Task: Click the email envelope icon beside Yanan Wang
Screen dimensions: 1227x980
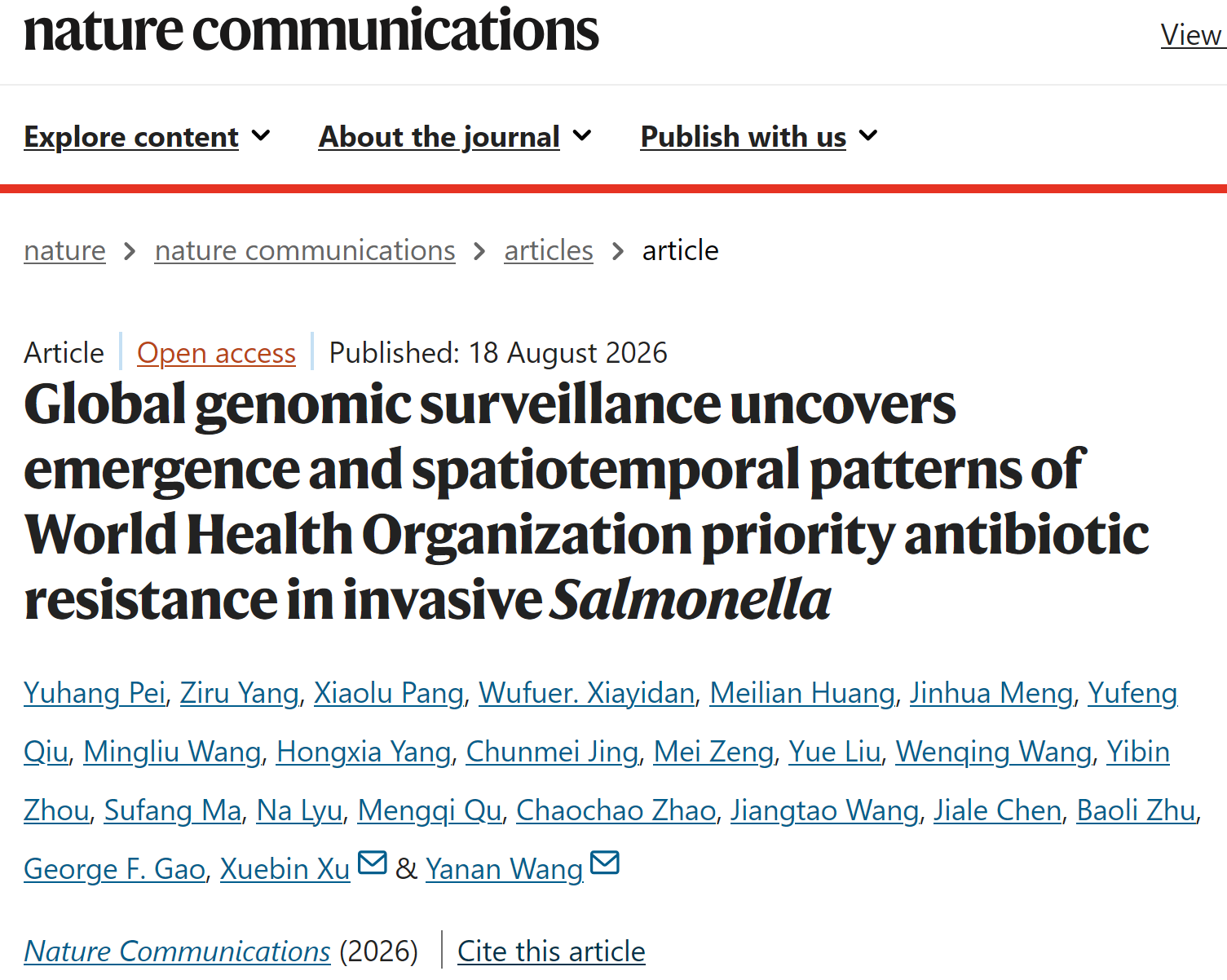Action: point(605,862)
